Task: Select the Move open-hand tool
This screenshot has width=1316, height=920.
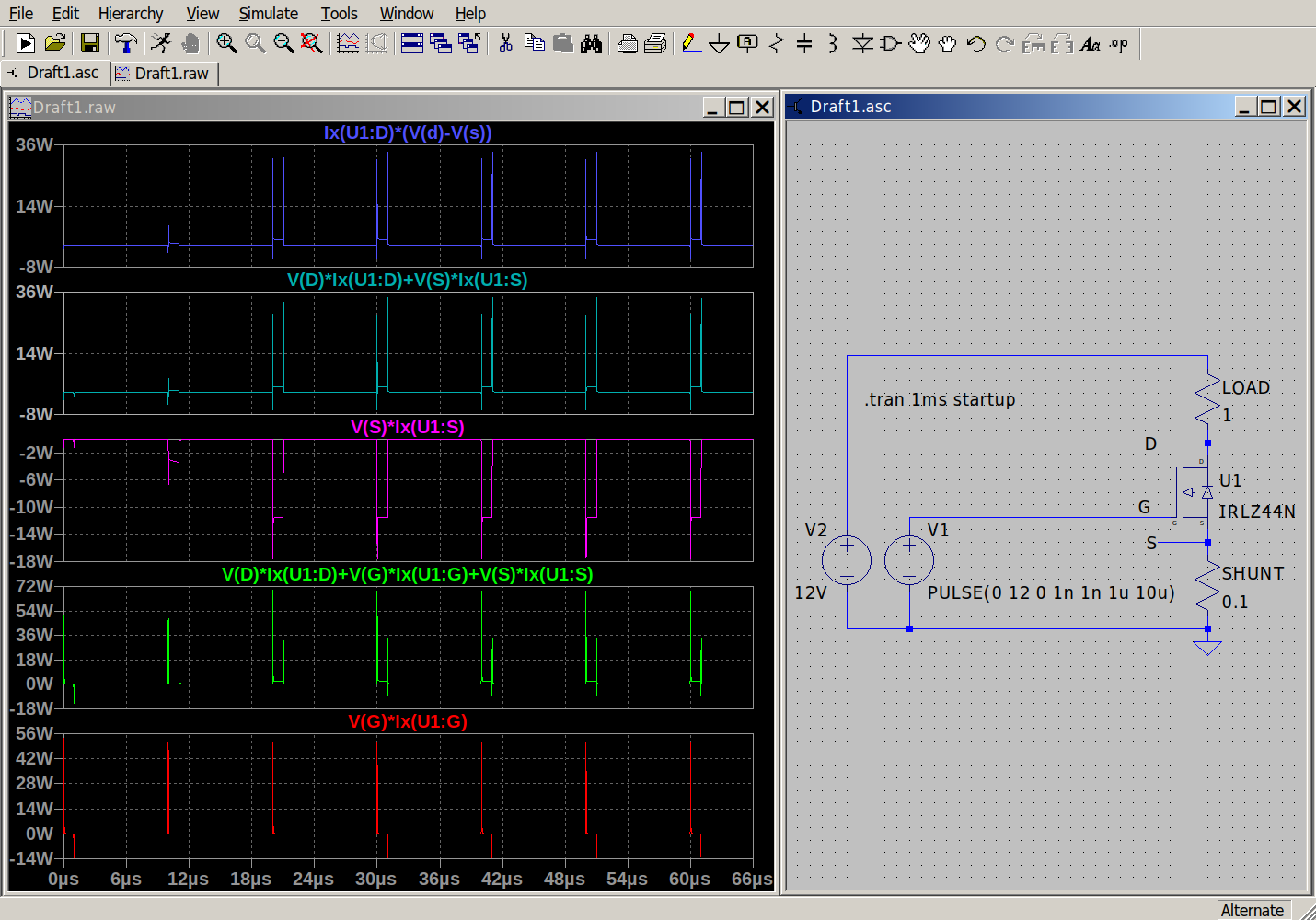Action: click(x=919, y=43)
